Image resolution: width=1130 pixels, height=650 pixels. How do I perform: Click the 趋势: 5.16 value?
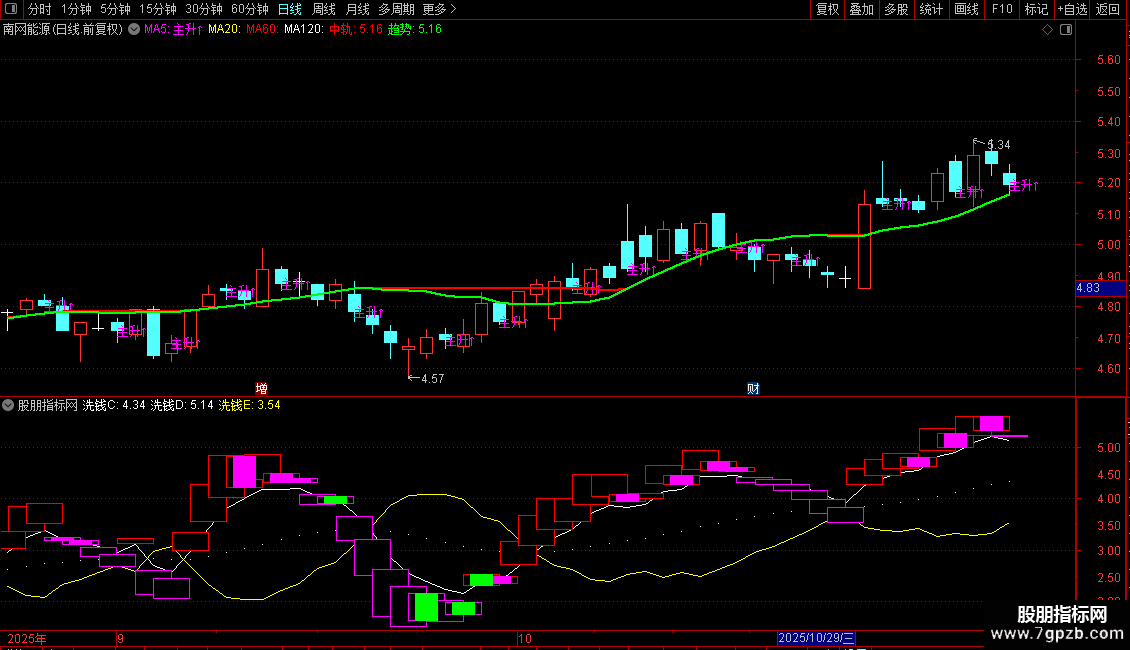tap(415, 30)
